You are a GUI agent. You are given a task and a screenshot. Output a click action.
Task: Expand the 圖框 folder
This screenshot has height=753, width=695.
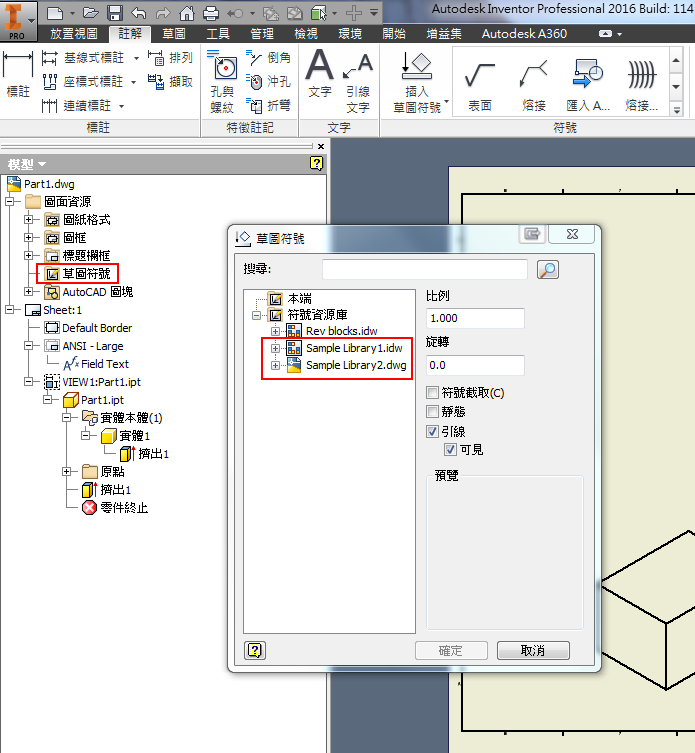[29, 237]
